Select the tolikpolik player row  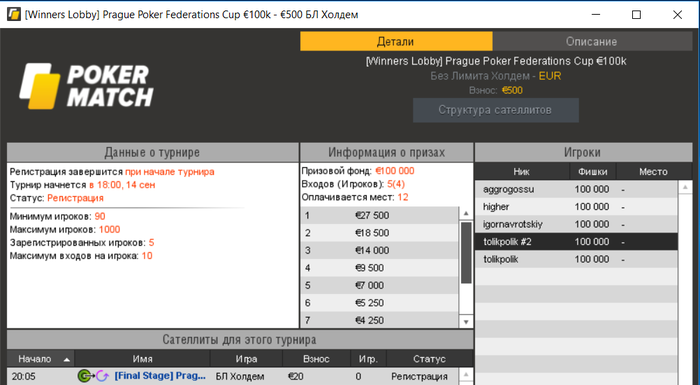(x=576, y=259)
